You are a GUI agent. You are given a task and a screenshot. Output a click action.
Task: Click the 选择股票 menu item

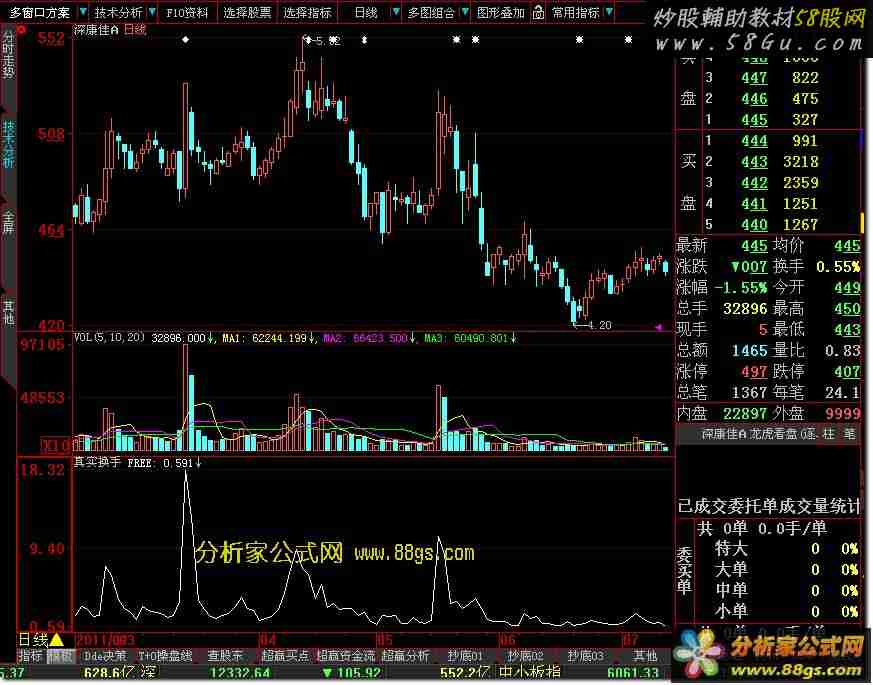coord(247,12)
